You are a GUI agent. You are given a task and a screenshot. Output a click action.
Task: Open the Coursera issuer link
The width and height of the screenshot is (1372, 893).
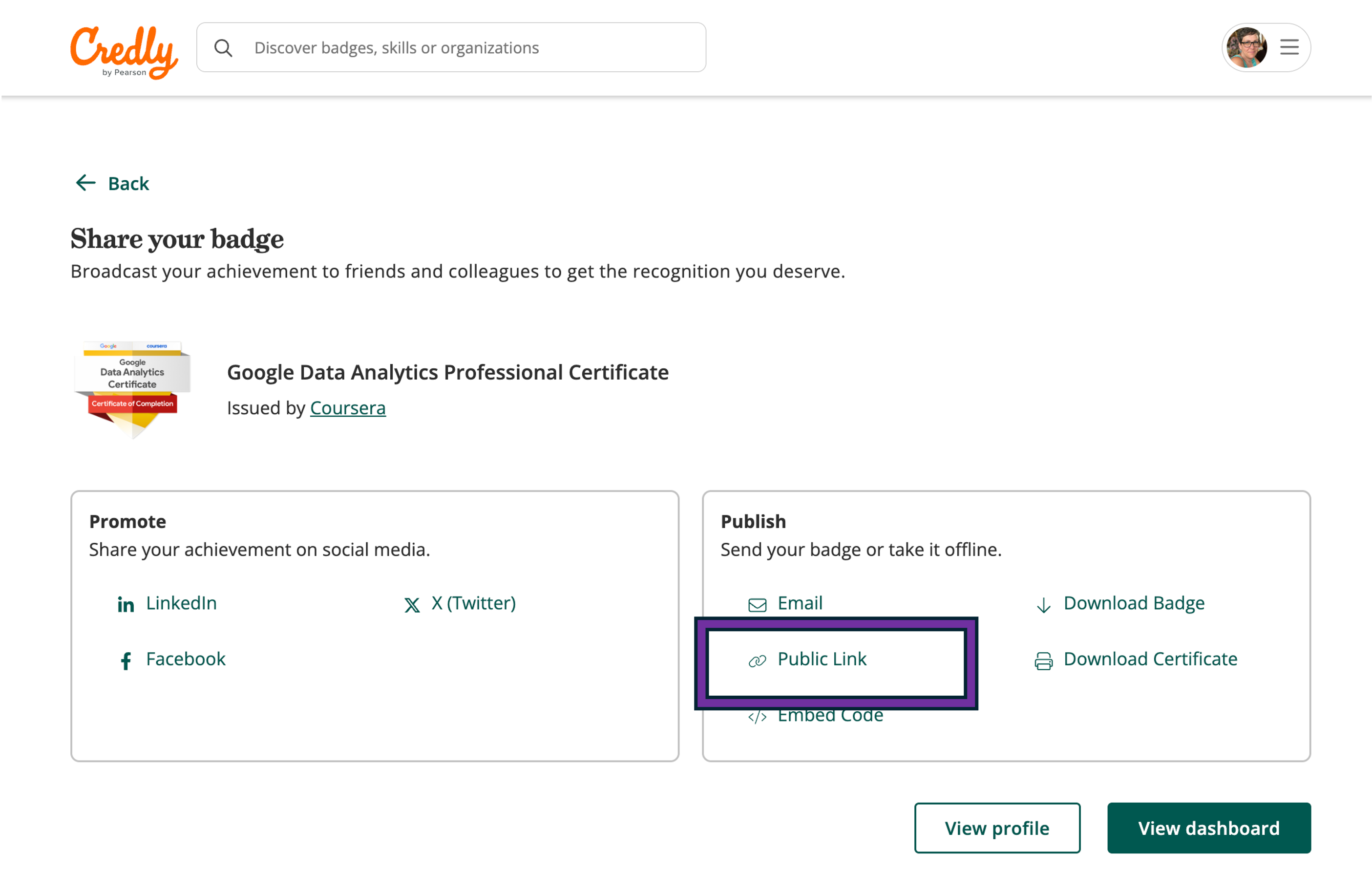348,407
